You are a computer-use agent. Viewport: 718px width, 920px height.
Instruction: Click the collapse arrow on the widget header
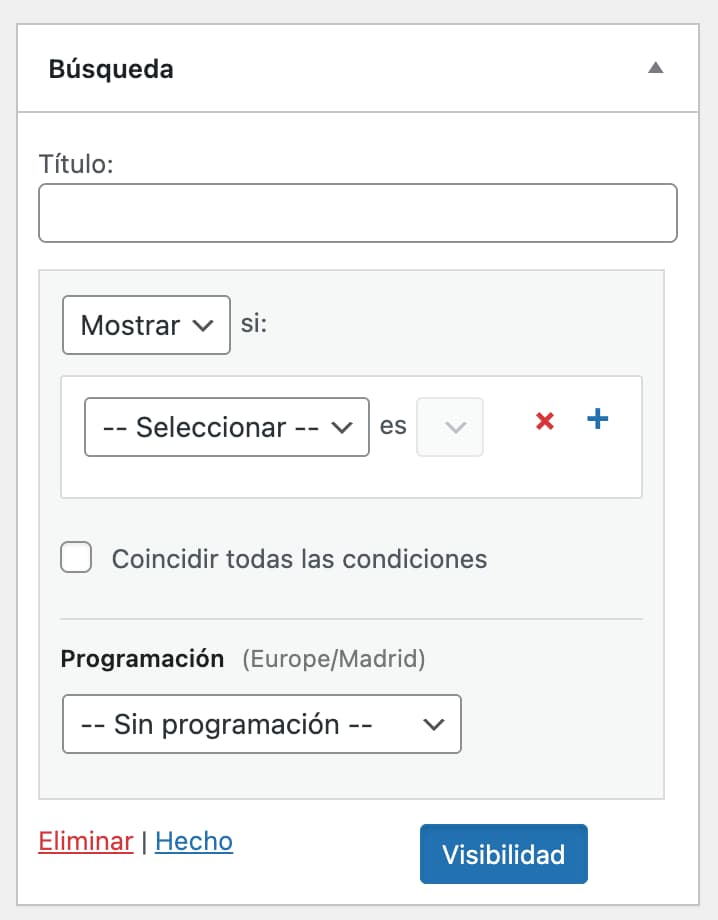(656, 68)
